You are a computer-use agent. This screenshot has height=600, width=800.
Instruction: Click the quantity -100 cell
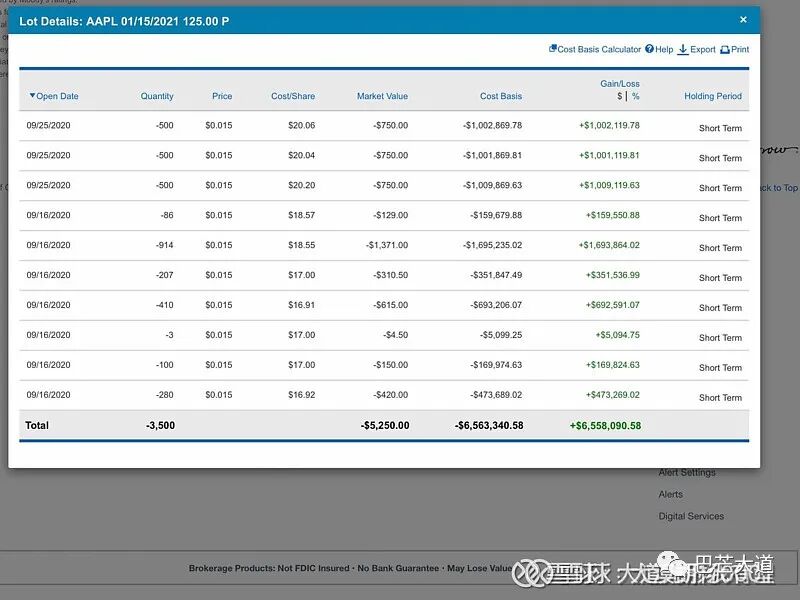[x=164, y=365]
